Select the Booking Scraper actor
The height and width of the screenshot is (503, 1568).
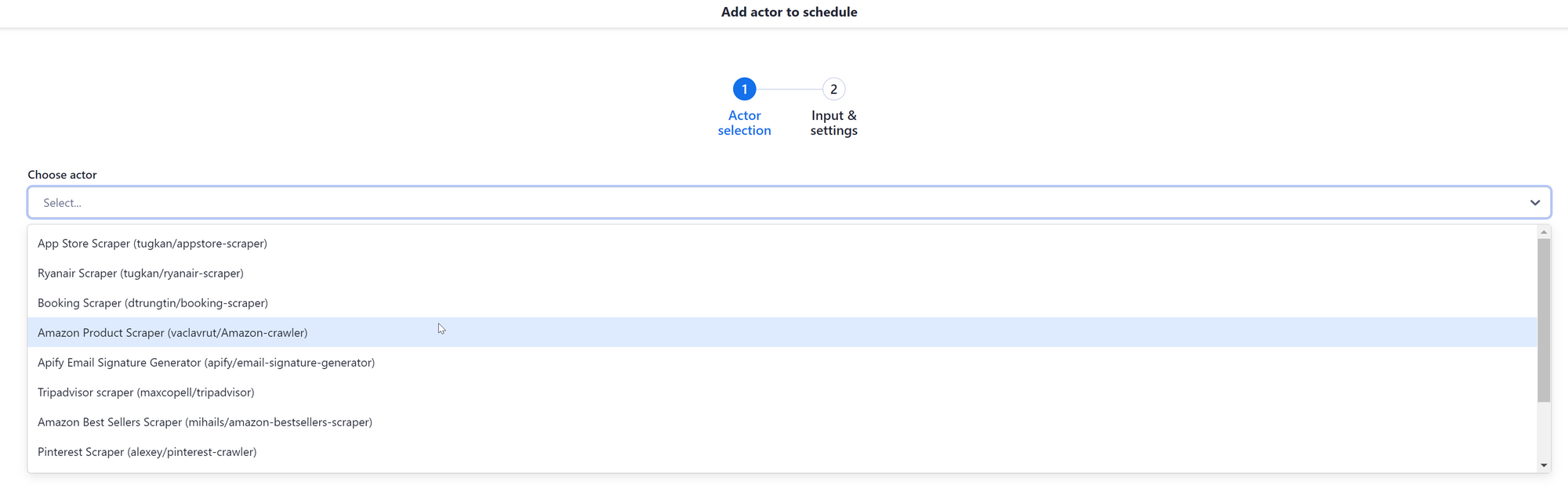[153, 302]
